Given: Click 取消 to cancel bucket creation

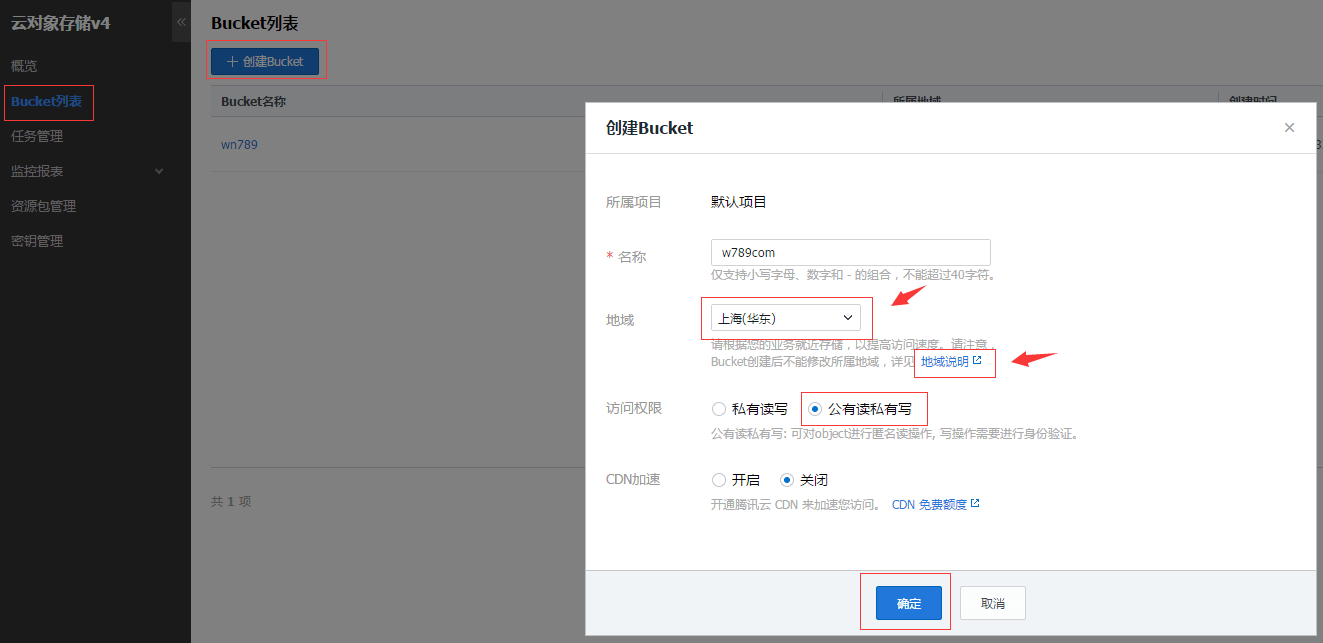Looking at the screenshot, I should pyautogui.click(x=992, y=603).
